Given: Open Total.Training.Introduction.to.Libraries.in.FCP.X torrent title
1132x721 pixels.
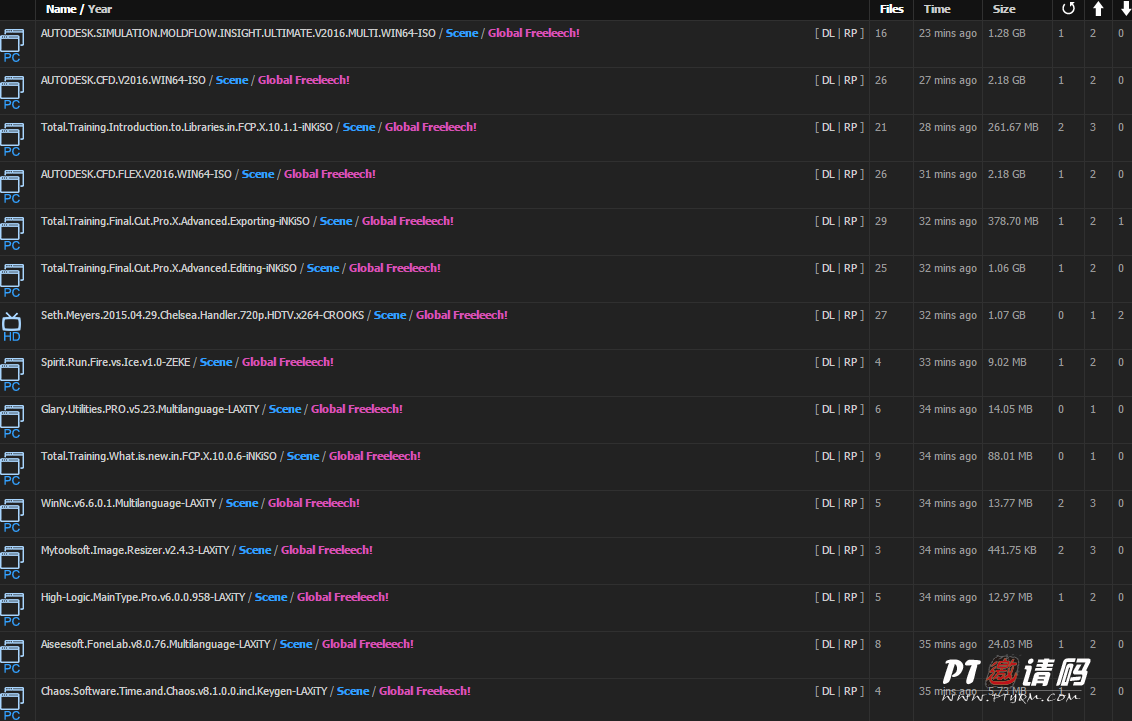Looking at the screenshot, I should pyautogui.click(x=187, y=127).
